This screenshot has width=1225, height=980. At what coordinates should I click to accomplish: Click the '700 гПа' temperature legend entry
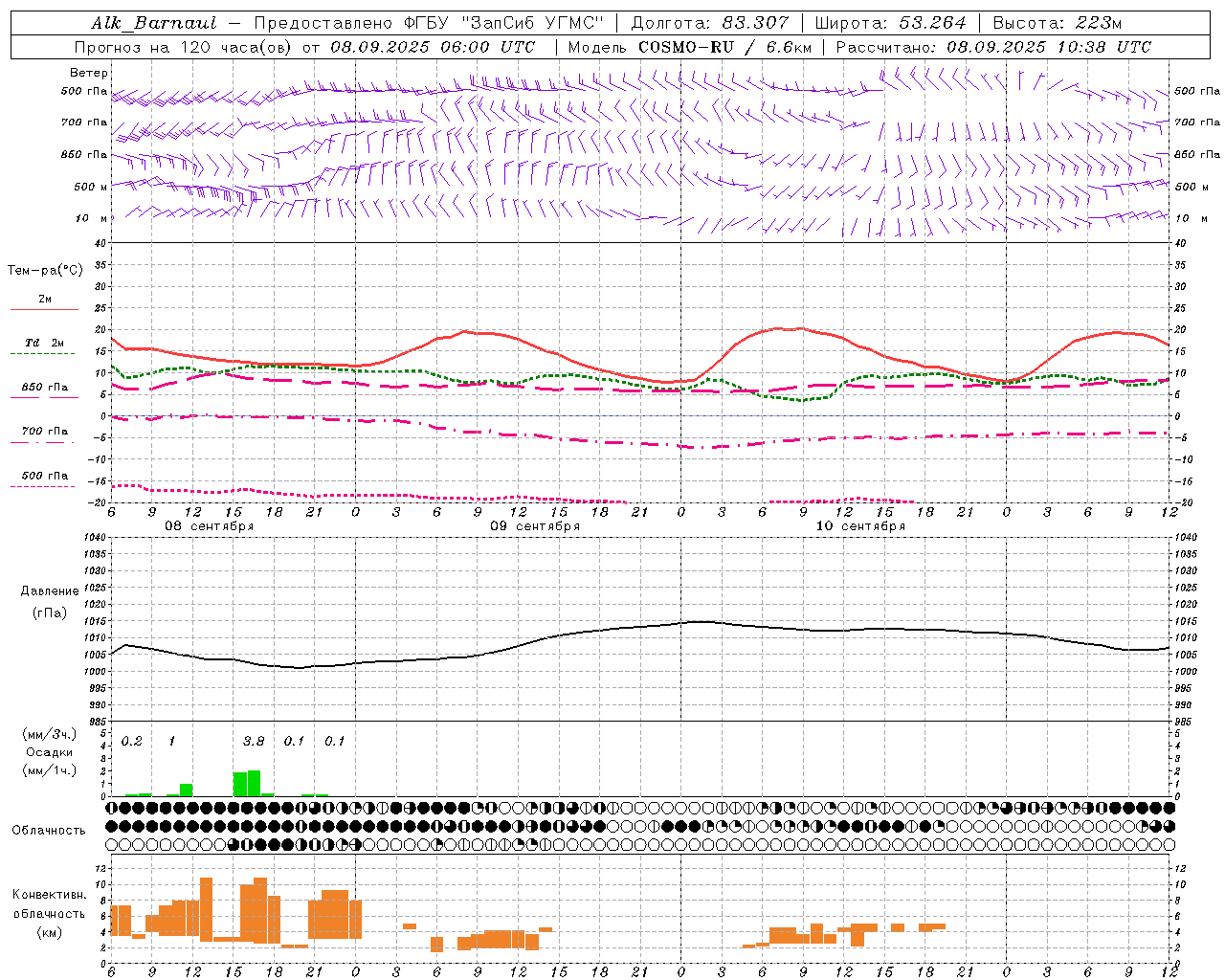(45, 432)
